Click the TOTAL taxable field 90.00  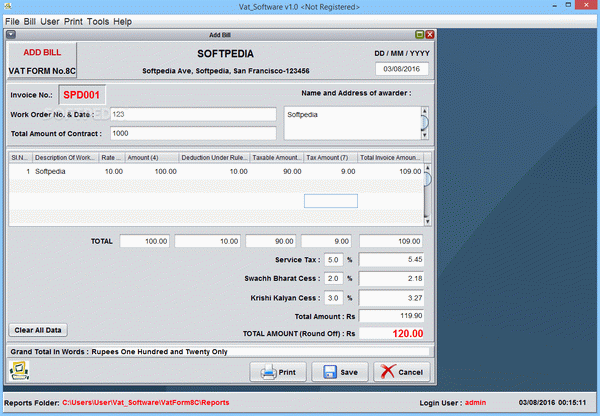(x=271, y=241)
